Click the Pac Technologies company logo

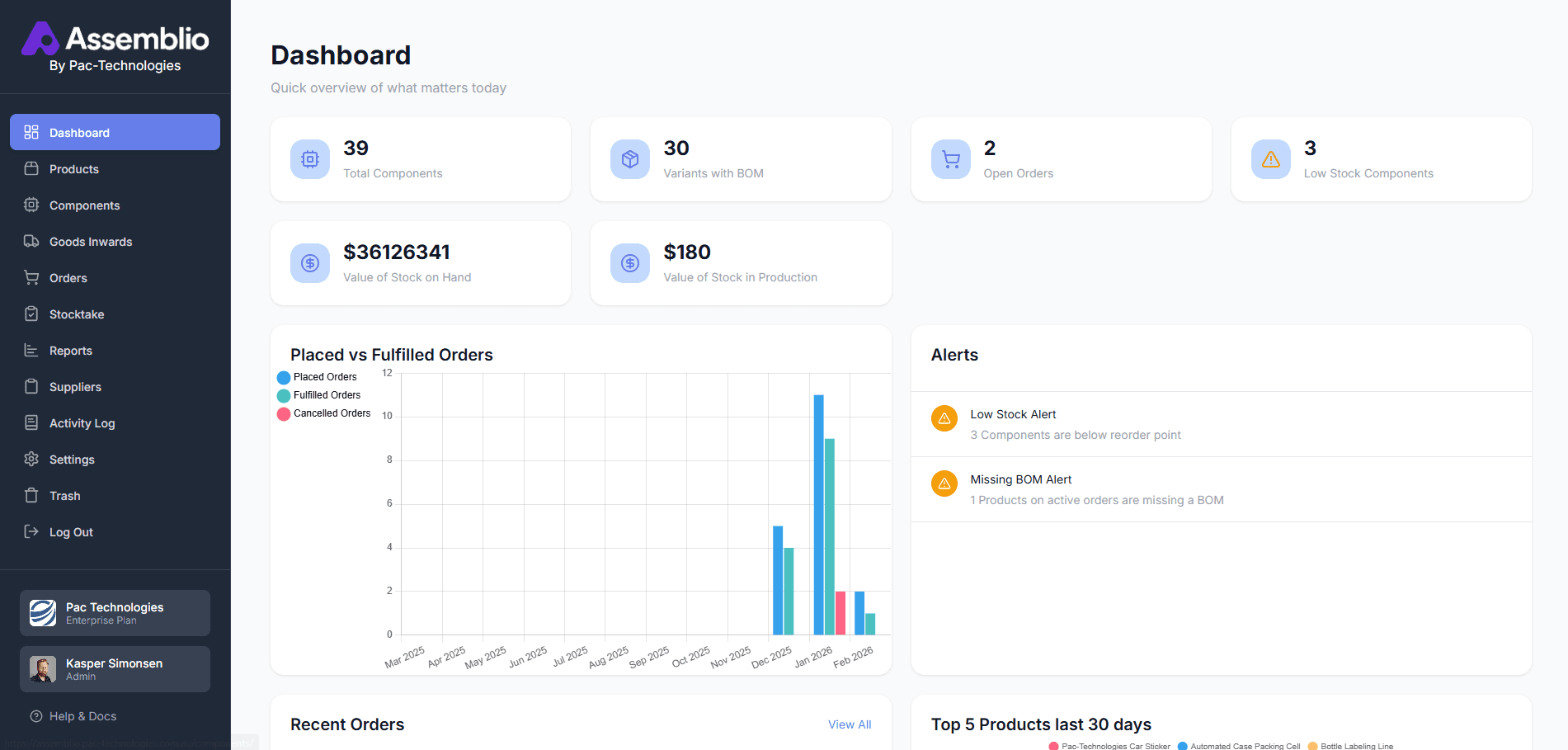coord(43,613)
